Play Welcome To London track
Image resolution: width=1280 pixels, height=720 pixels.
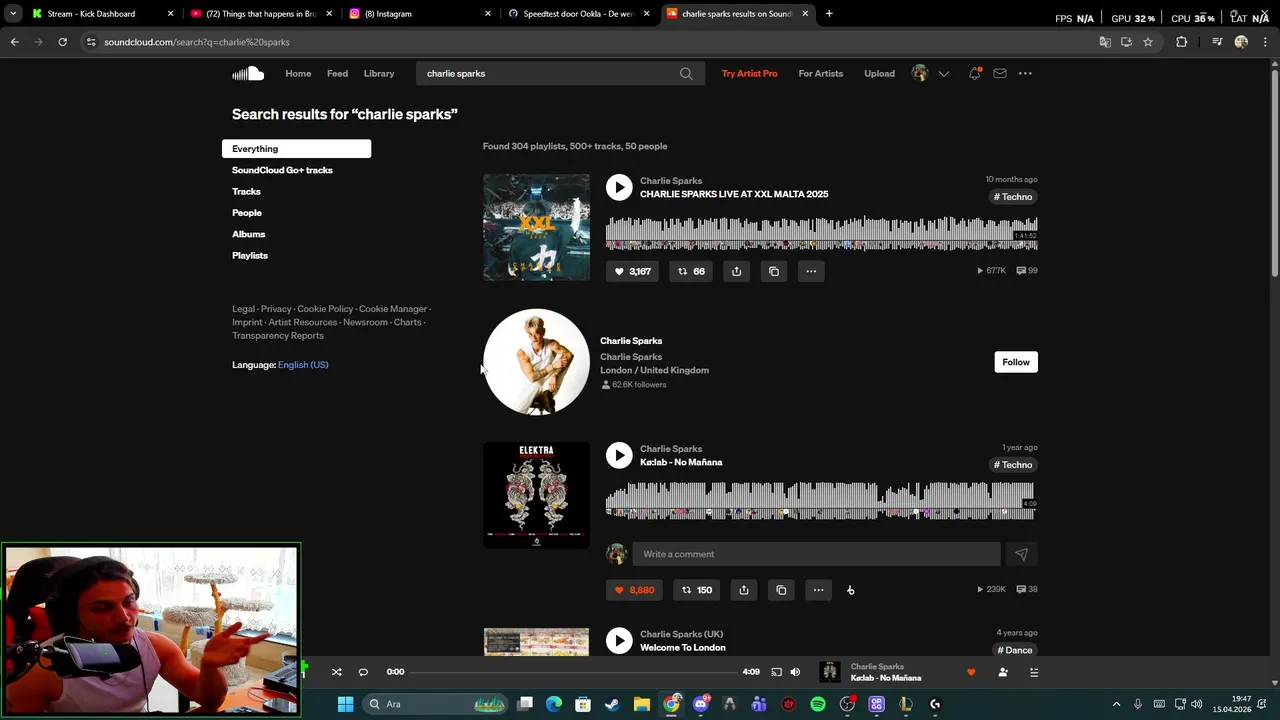coord(619,640)
